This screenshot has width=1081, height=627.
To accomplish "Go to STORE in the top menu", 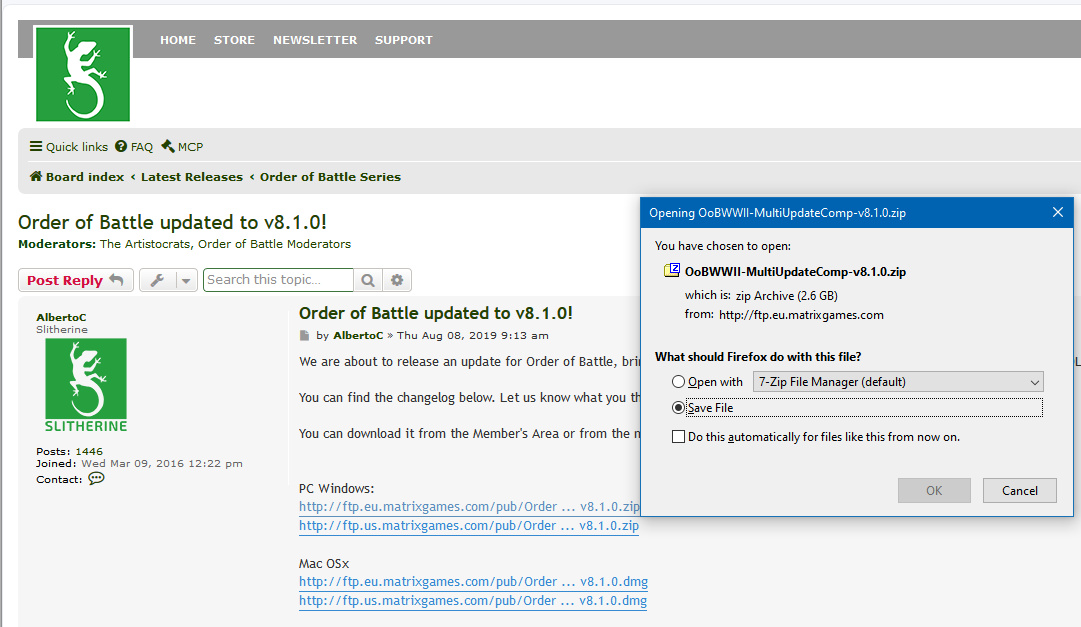I will (x=234, y=40).
